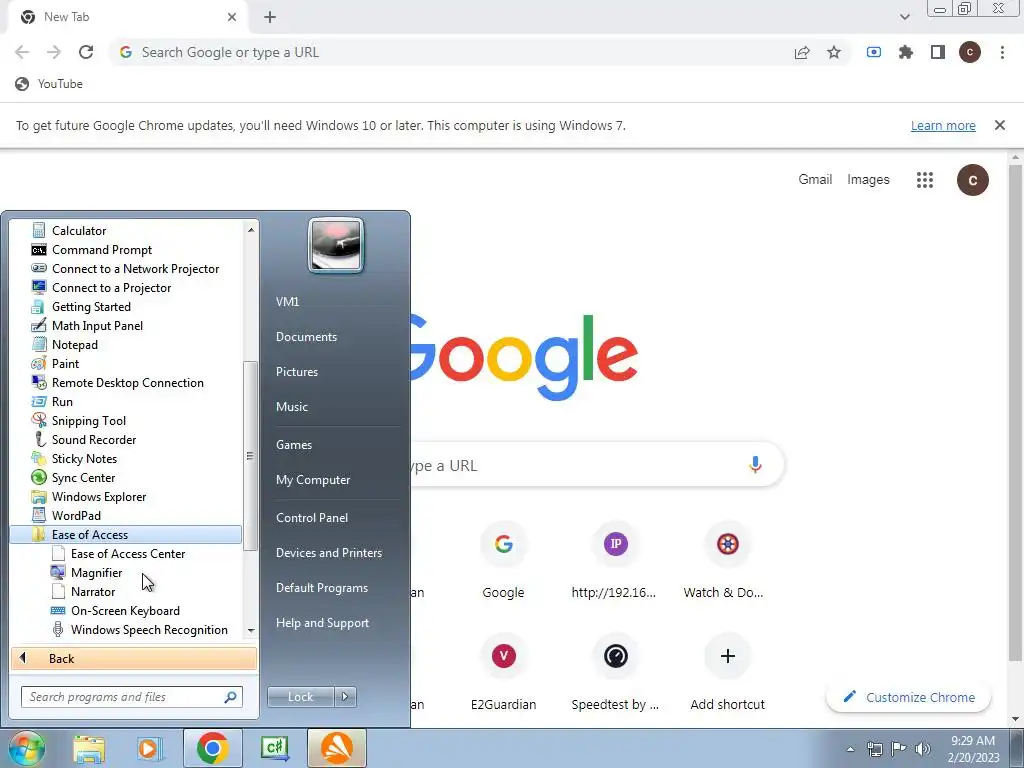Viewport: 1024px width, 768px height.
Task: Open Chrome Extensions puzzle icon
Action: click(x=906, y=52)
